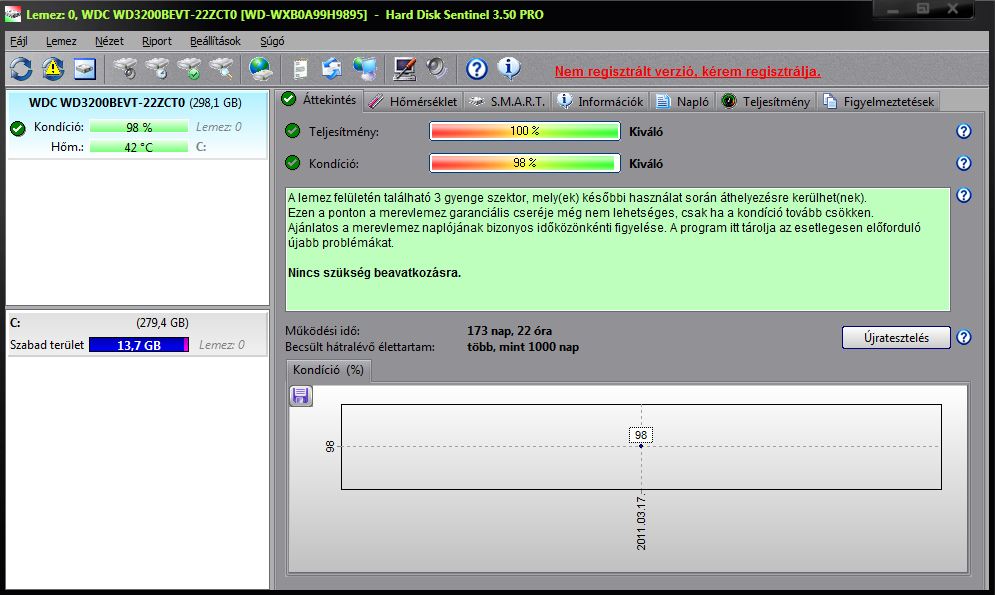Open the Nézet menu
Image resolution: width=995 pixels, height=595 pixels.
[x=109, y=41]
